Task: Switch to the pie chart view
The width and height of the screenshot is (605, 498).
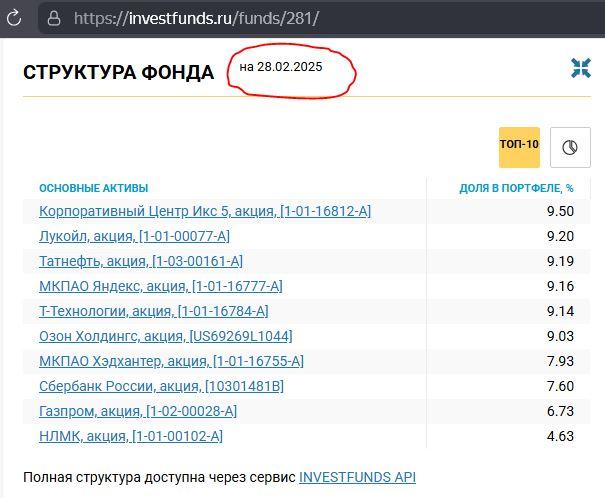Action: click(x=570, y=147)
